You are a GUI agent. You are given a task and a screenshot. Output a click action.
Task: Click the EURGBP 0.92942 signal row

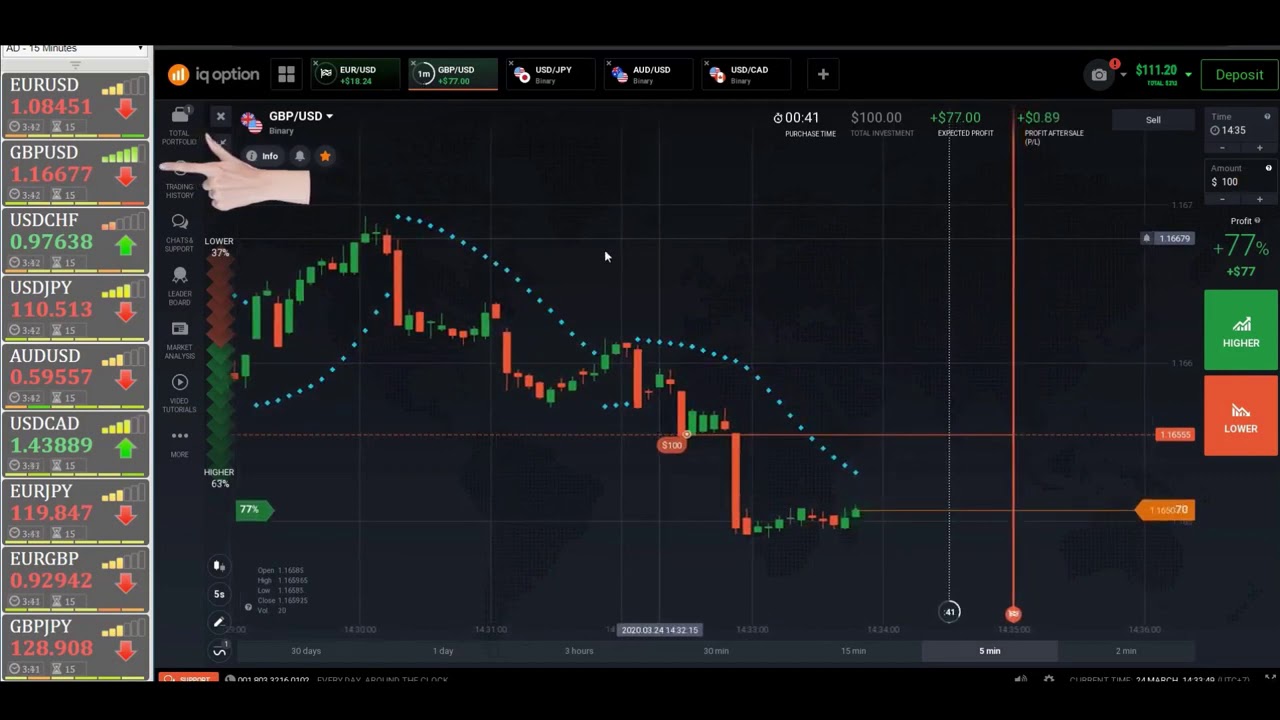pyautogui.click(x=75, y=579)
